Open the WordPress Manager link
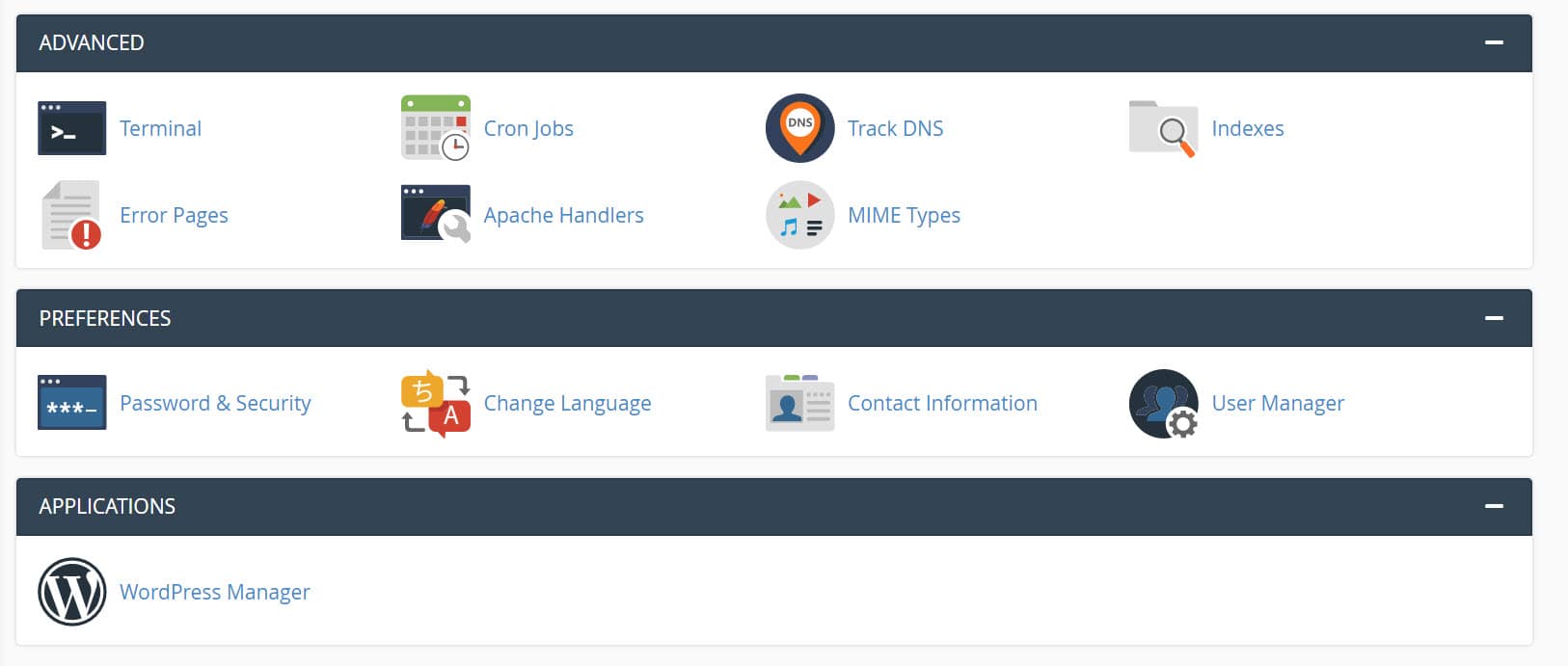The height and width of the screenshot is (666, 1568). (214, 592)
